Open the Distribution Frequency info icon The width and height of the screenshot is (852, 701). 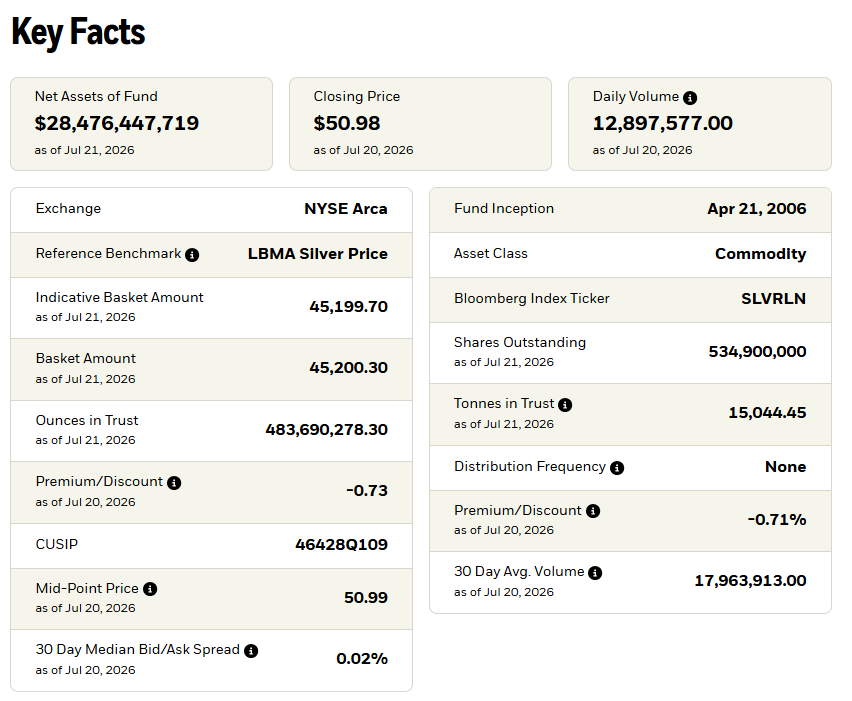pos(617,468)
